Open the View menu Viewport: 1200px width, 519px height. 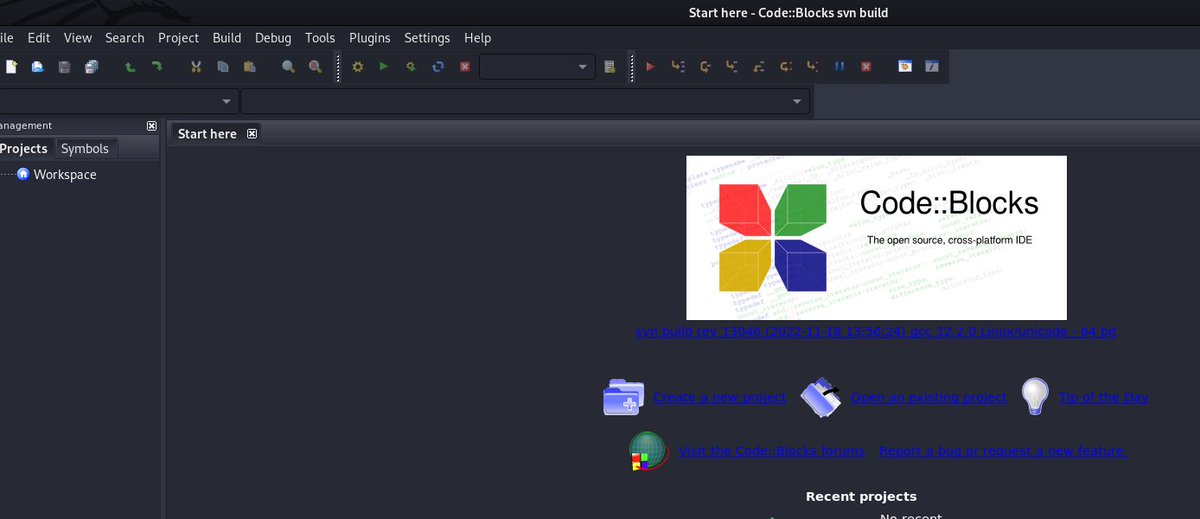pyautogui.click(x=78, y=38)
